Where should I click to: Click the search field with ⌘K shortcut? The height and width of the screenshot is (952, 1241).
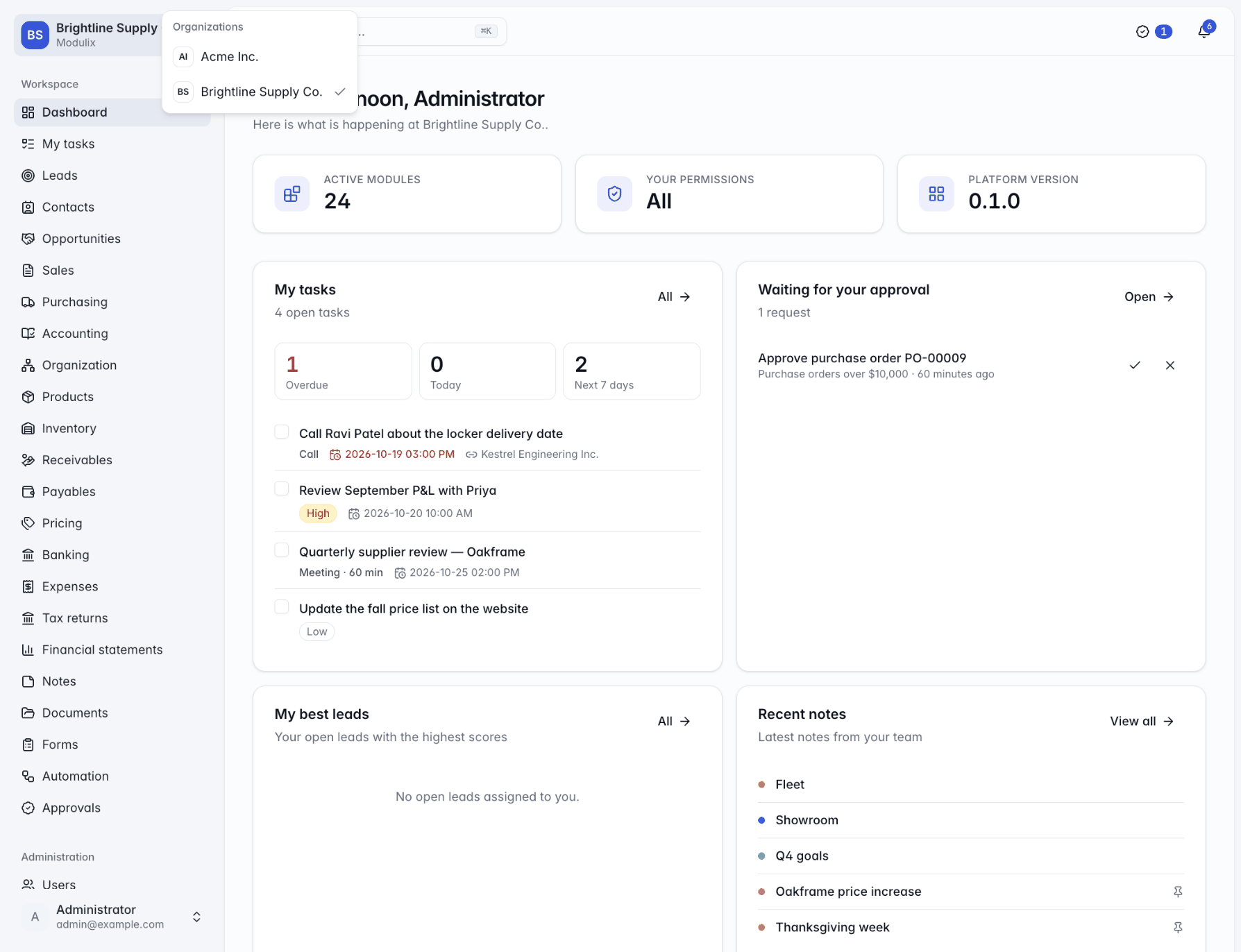[432, 31]
